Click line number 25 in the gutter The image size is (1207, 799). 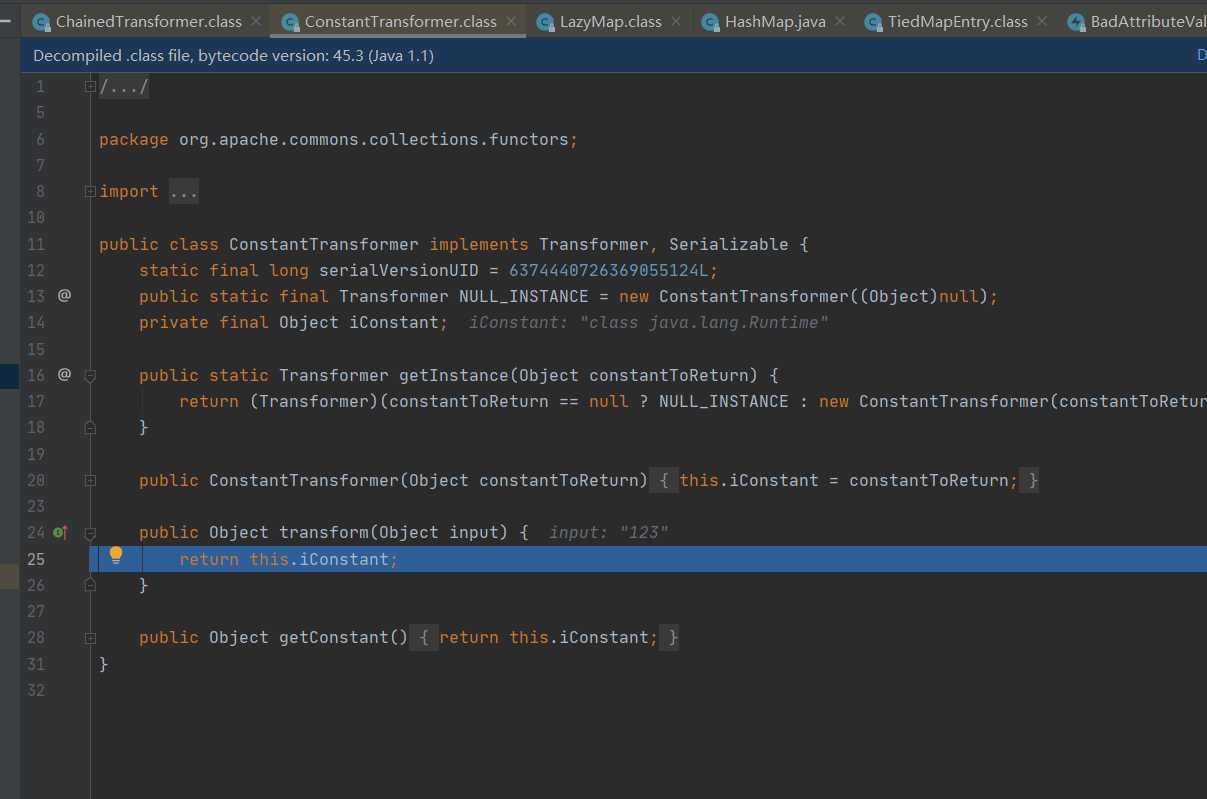36,559
